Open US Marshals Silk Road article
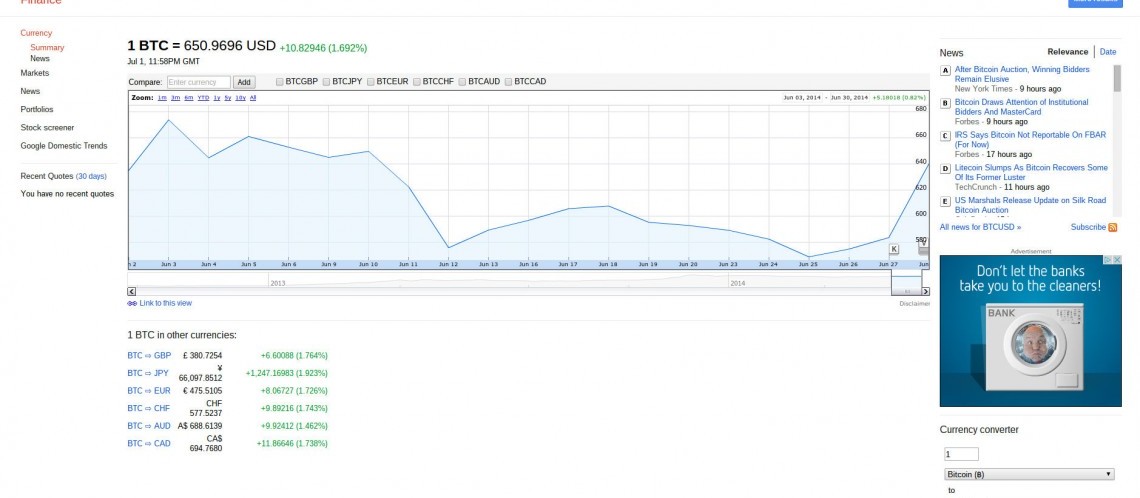Image resolution: width=1140 pixels, height=498 pixels. tap(1030, 205)
